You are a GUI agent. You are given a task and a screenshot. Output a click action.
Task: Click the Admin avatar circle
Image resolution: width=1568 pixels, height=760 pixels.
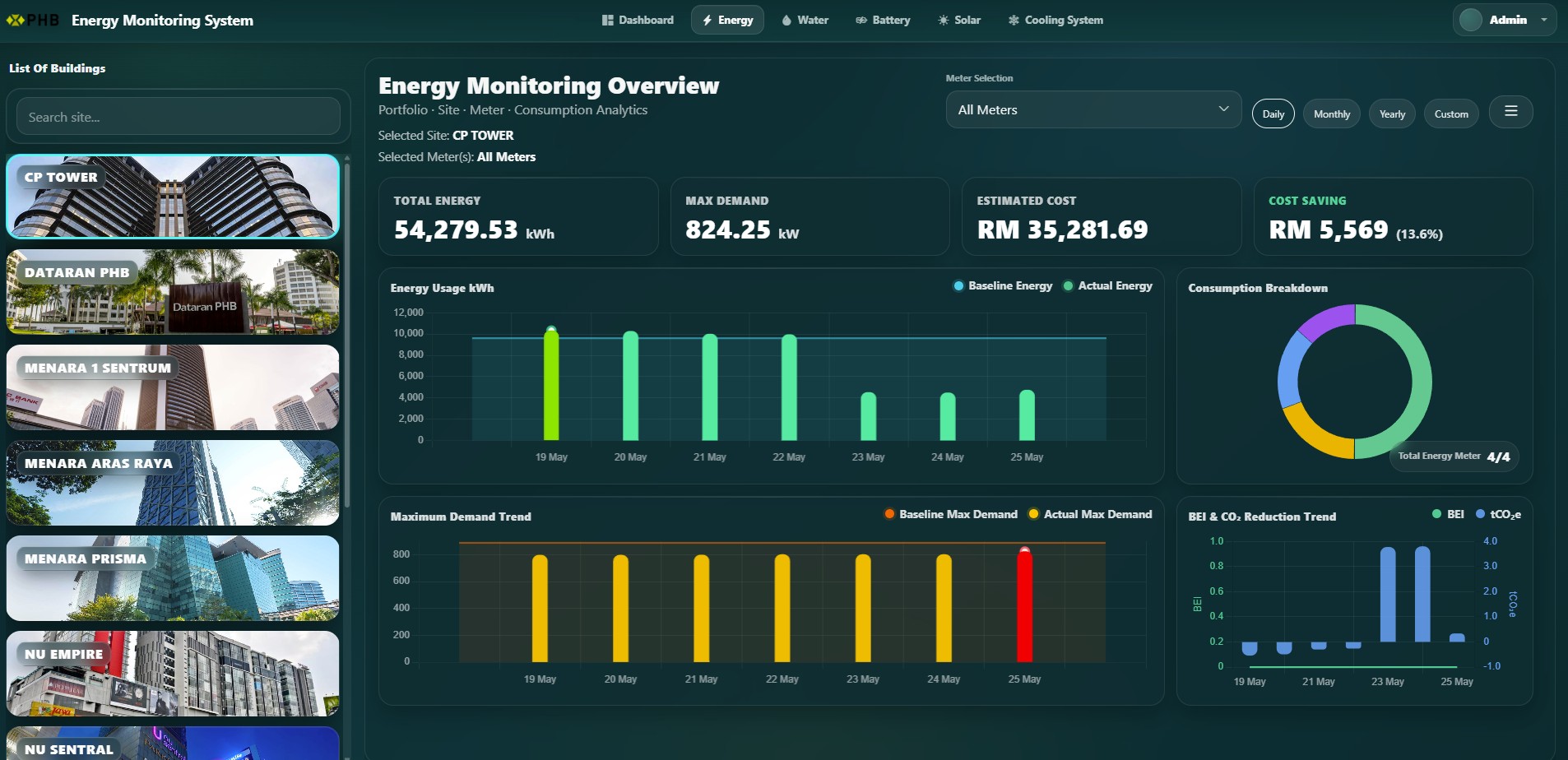click(1471, 20)
